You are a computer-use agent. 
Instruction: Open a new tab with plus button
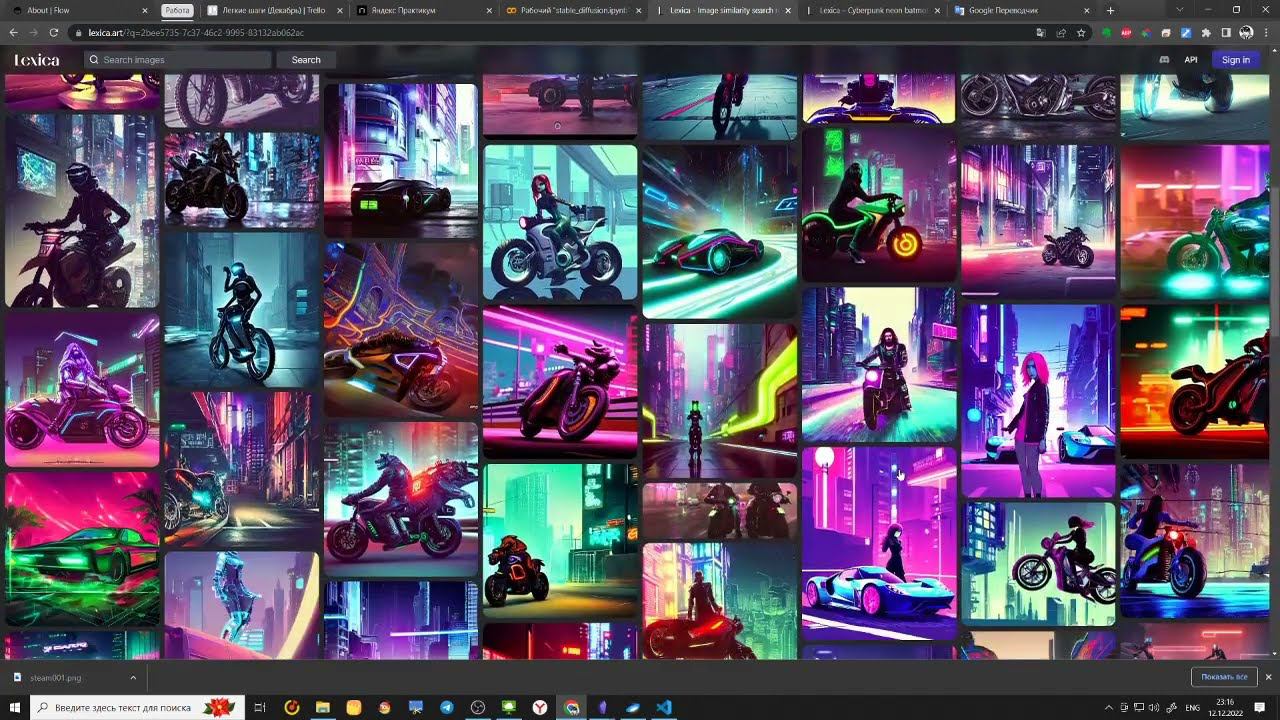point(1110,10)
